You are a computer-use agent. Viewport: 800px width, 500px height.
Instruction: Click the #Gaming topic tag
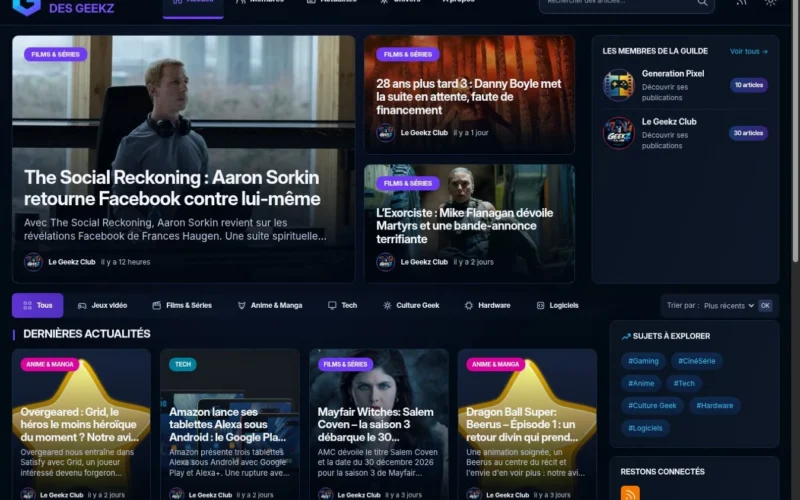tap(643, 361)
